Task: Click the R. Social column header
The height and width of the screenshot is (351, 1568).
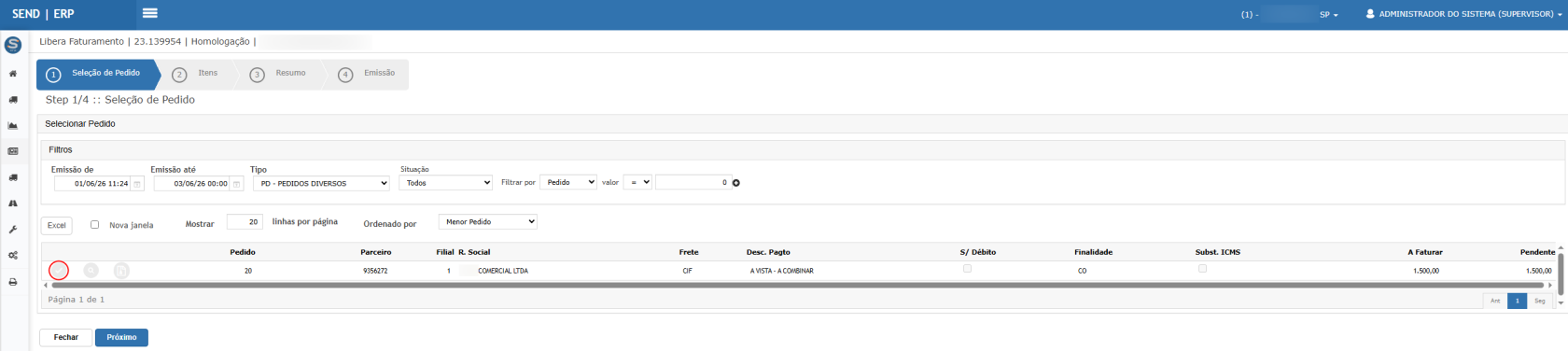Action: click(x=474, y=252)
